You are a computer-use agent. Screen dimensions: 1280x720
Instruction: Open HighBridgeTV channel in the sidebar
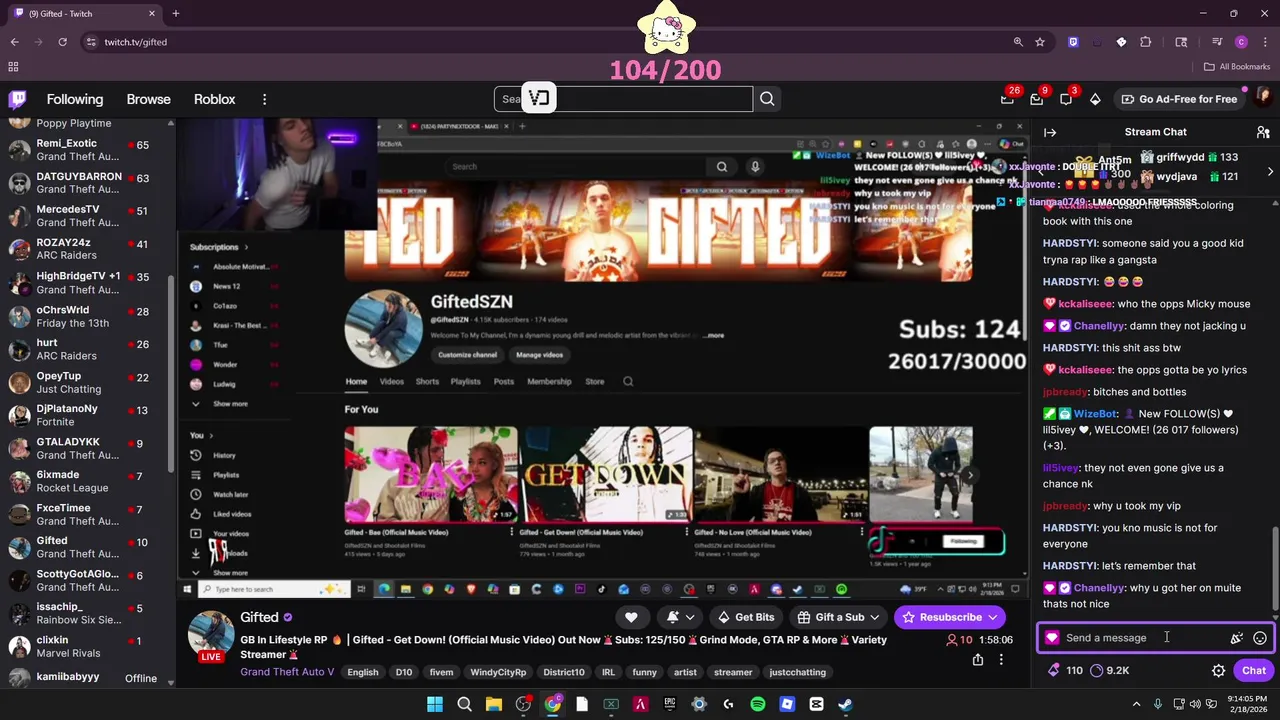click(88, 282)
